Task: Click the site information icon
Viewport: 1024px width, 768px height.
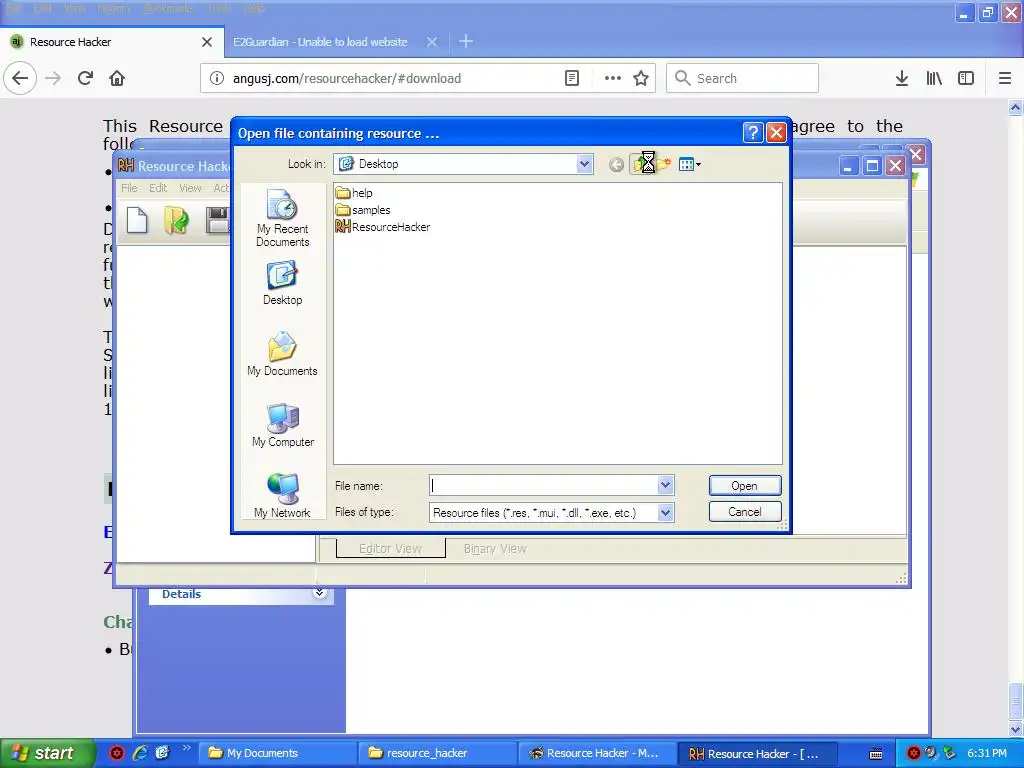Action: (216, 78)
